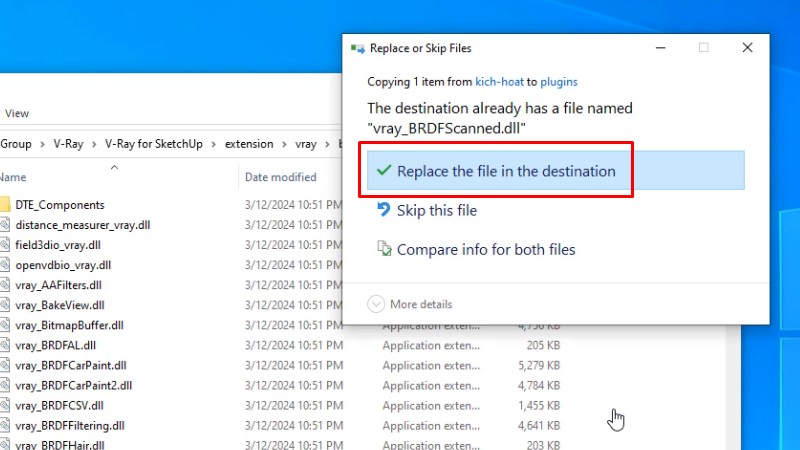Open the plugins destination folder link
The image size is (800, 450).
click(x=559, y=82)
